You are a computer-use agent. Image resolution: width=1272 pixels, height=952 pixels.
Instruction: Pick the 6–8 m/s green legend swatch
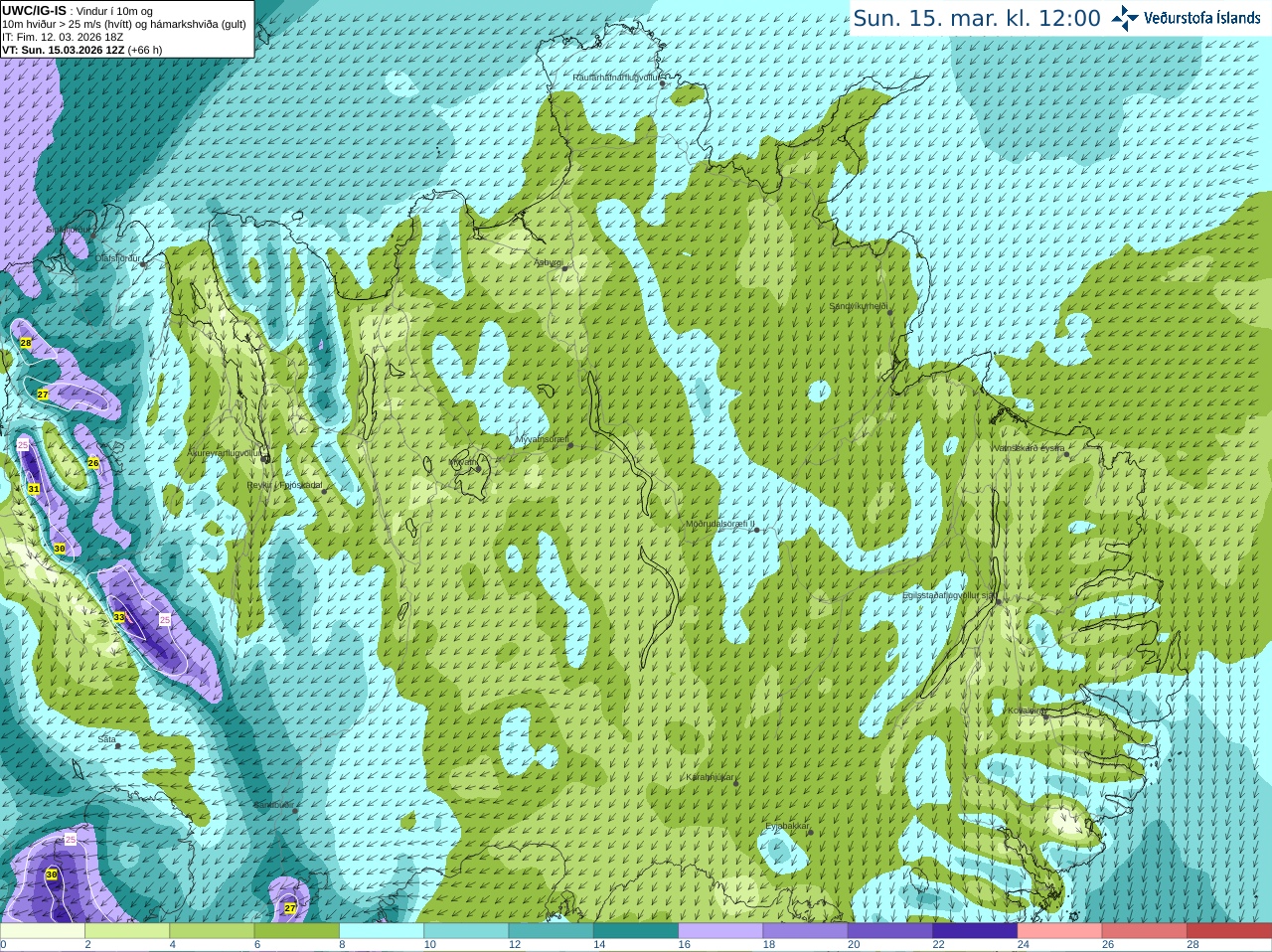(x=296, y=931)
